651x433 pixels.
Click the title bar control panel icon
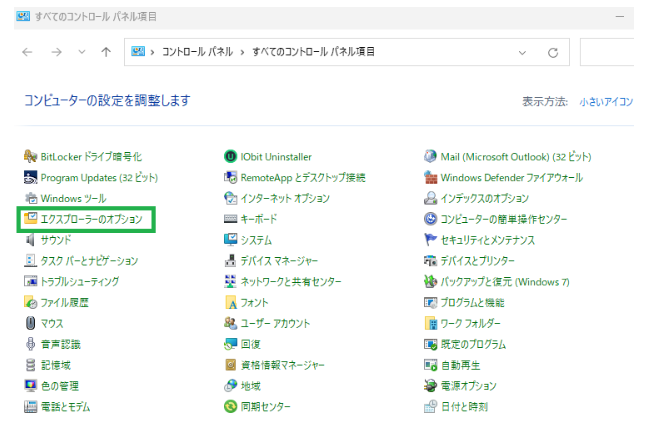(23, 16)
